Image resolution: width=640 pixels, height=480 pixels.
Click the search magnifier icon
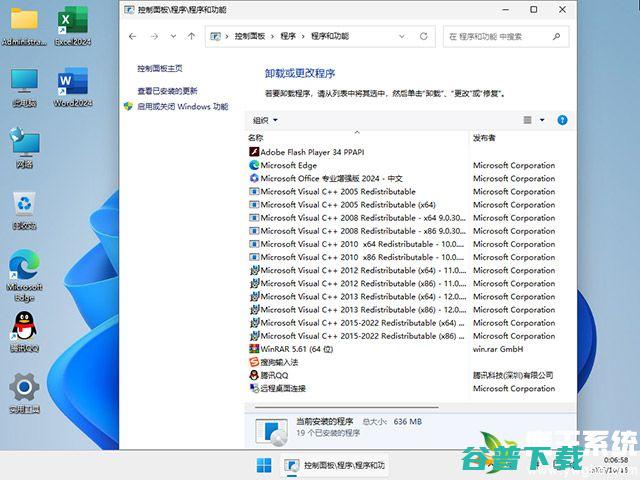click(x=556, y=36)
